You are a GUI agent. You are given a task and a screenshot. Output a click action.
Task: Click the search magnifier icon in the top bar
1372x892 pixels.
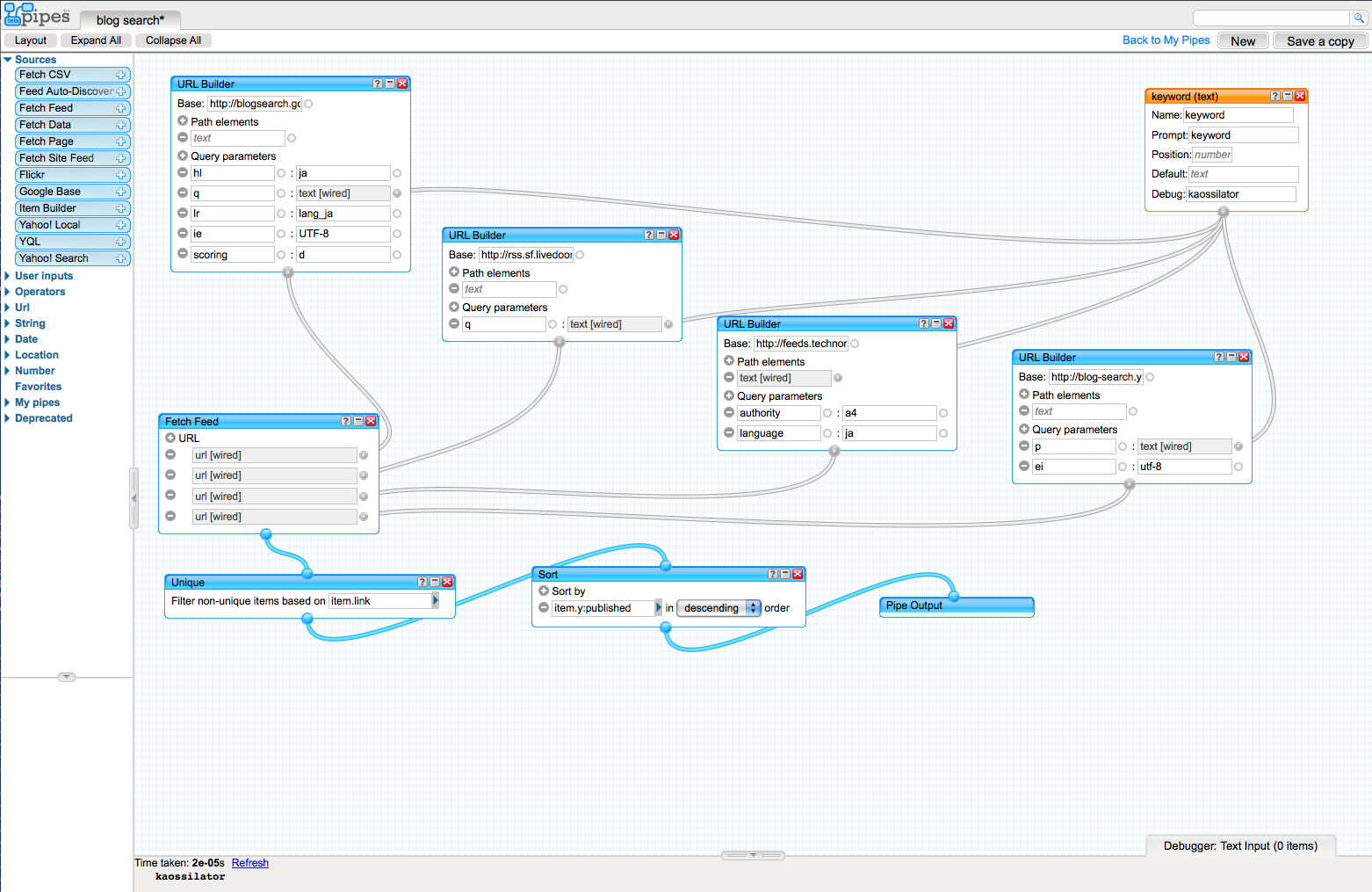pyautogui.click(x=1359, y=18)
